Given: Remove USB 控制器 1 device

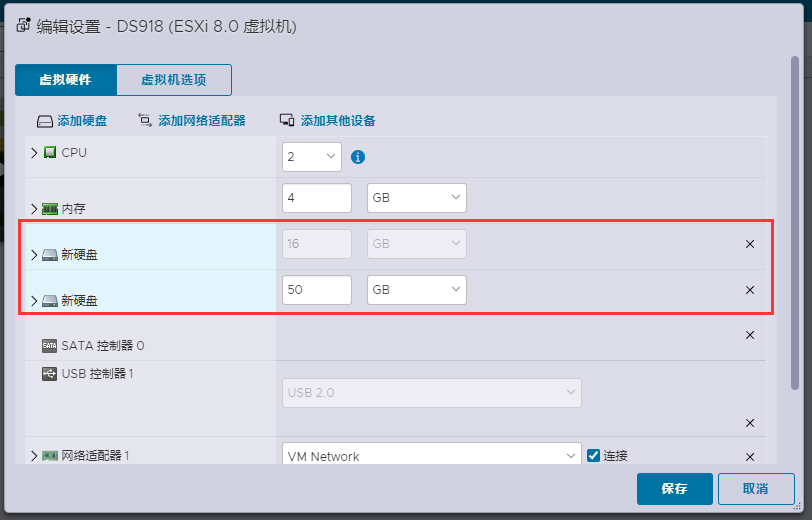Looking at the screenshot, I should [x=750, y=423].
